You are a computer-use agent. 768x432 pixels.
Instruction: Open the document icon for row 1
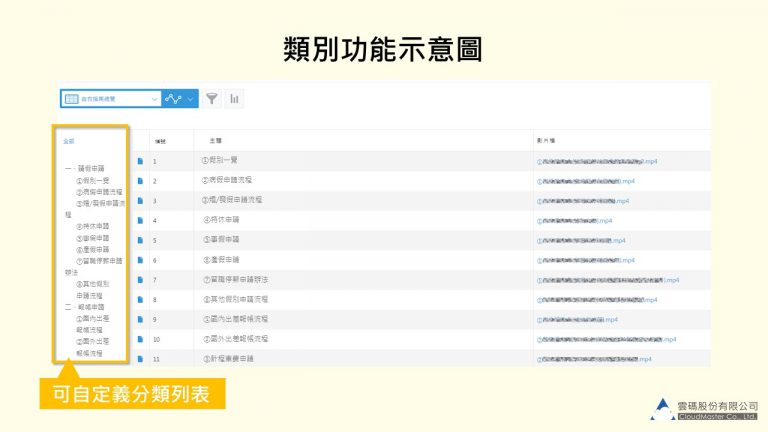pos(140,161)
